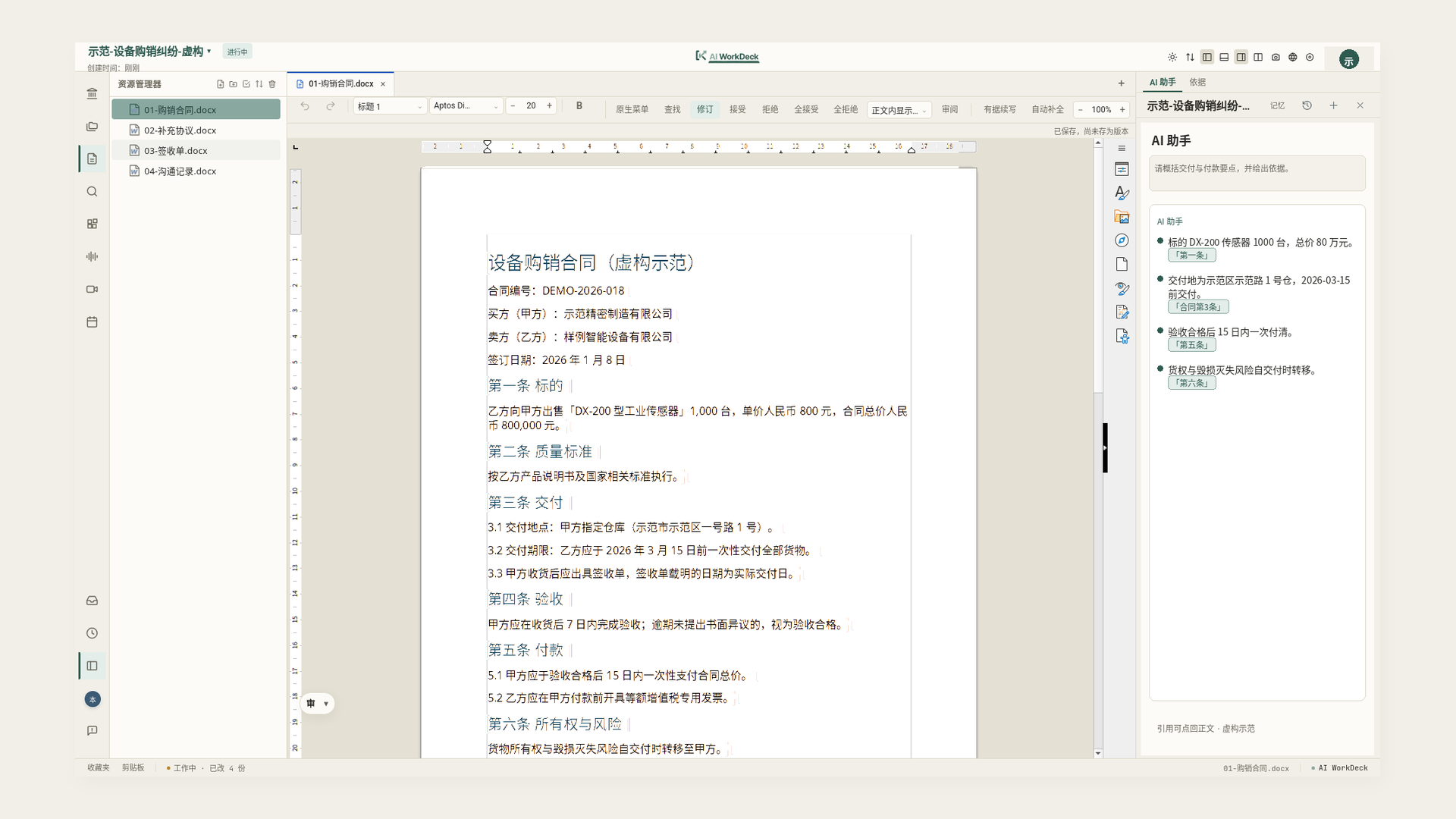Viewport: 1456px width, 819px height.
Task: Open the search icon in left sidebar
Action: (92, 192)
